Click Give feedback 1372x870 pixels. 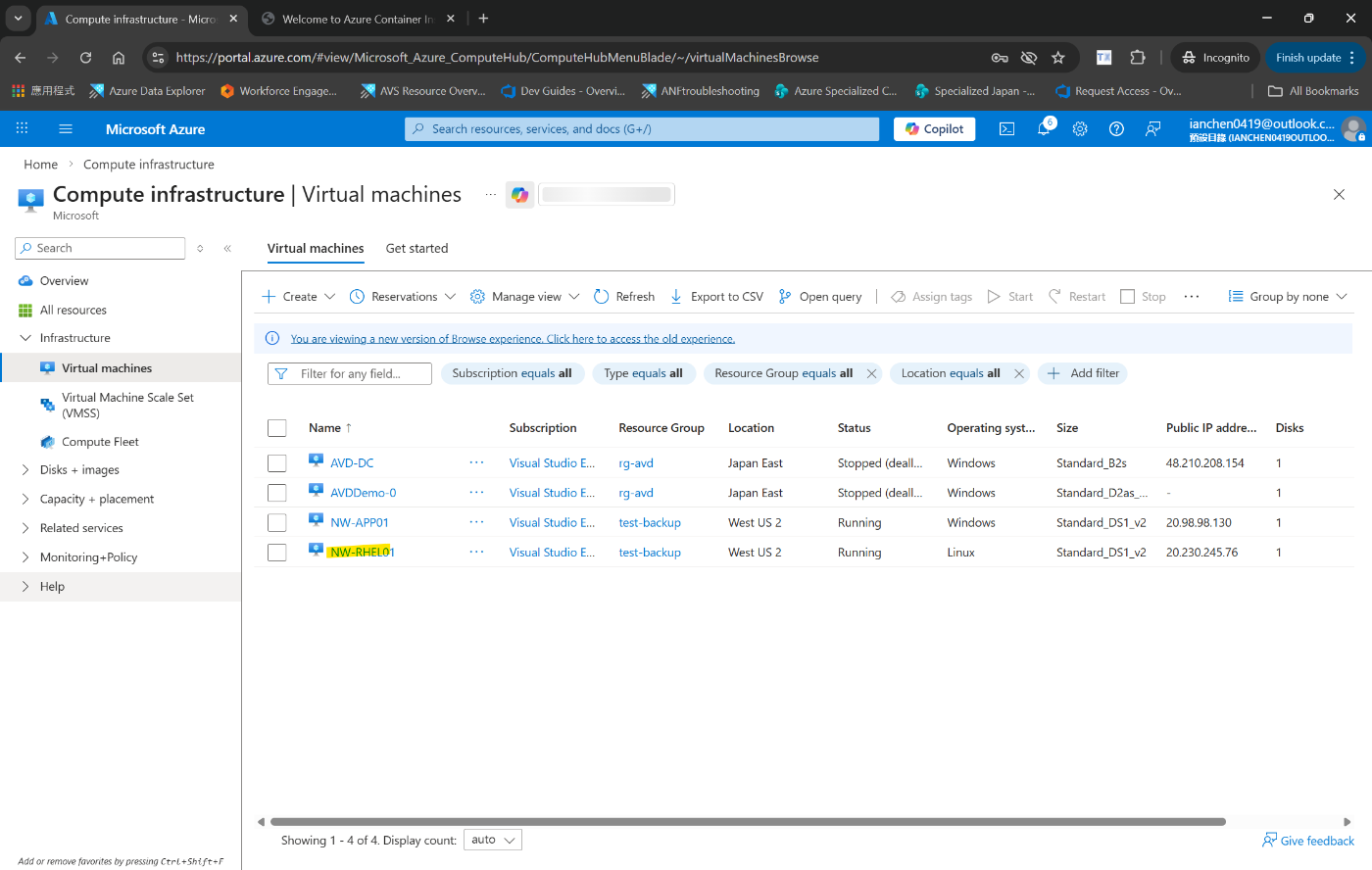pyautogui.click(x=1308, y=841)
